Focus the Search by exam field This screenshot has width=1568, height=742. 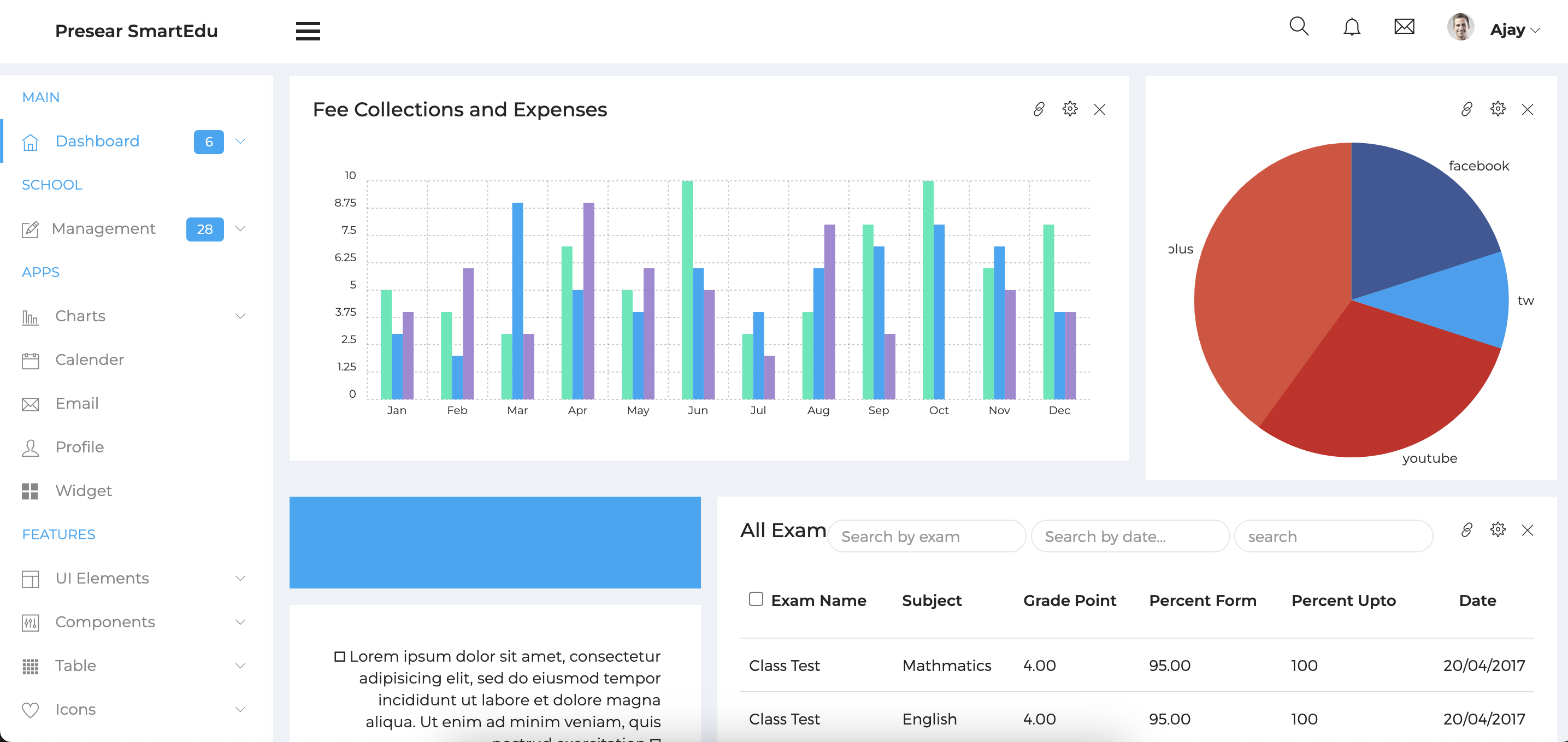[927, 536]
